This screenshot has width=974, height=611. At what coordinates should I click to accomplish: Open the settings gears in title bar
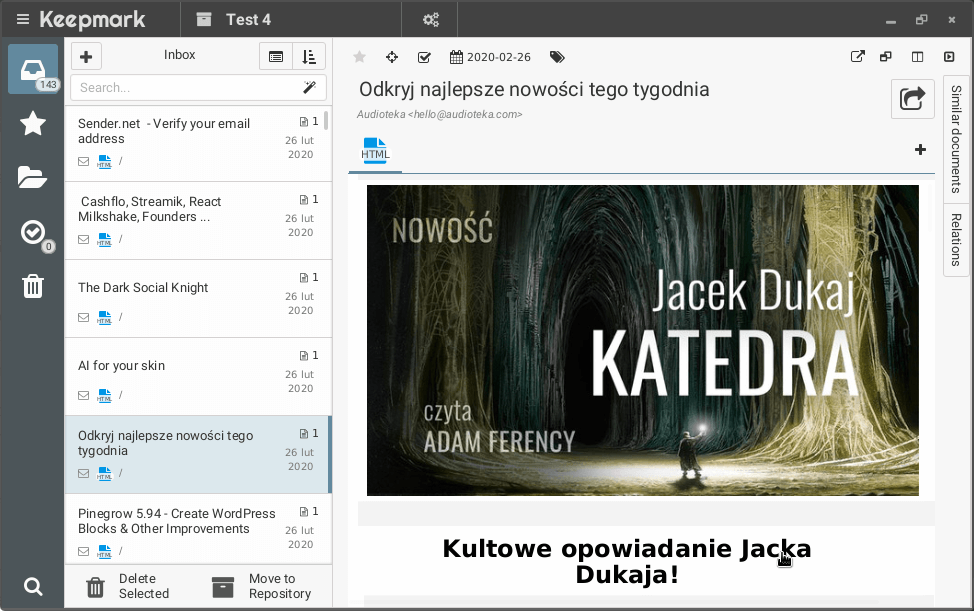pyautogui.click(x=431, y=19)
